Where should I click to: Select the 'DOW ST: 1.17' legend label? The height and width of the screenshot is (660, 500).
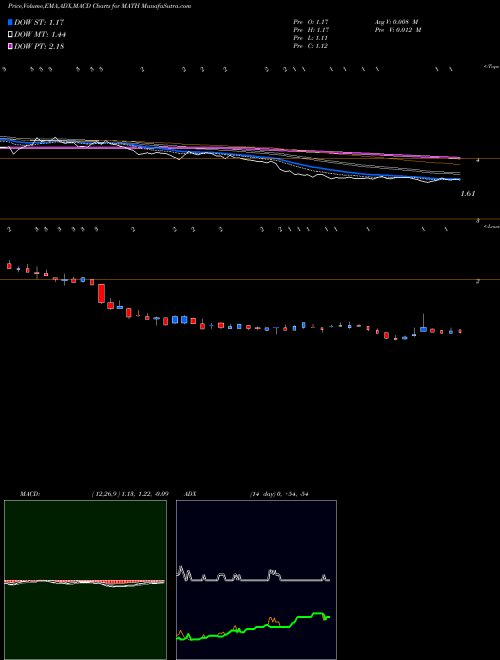point(39,22)
